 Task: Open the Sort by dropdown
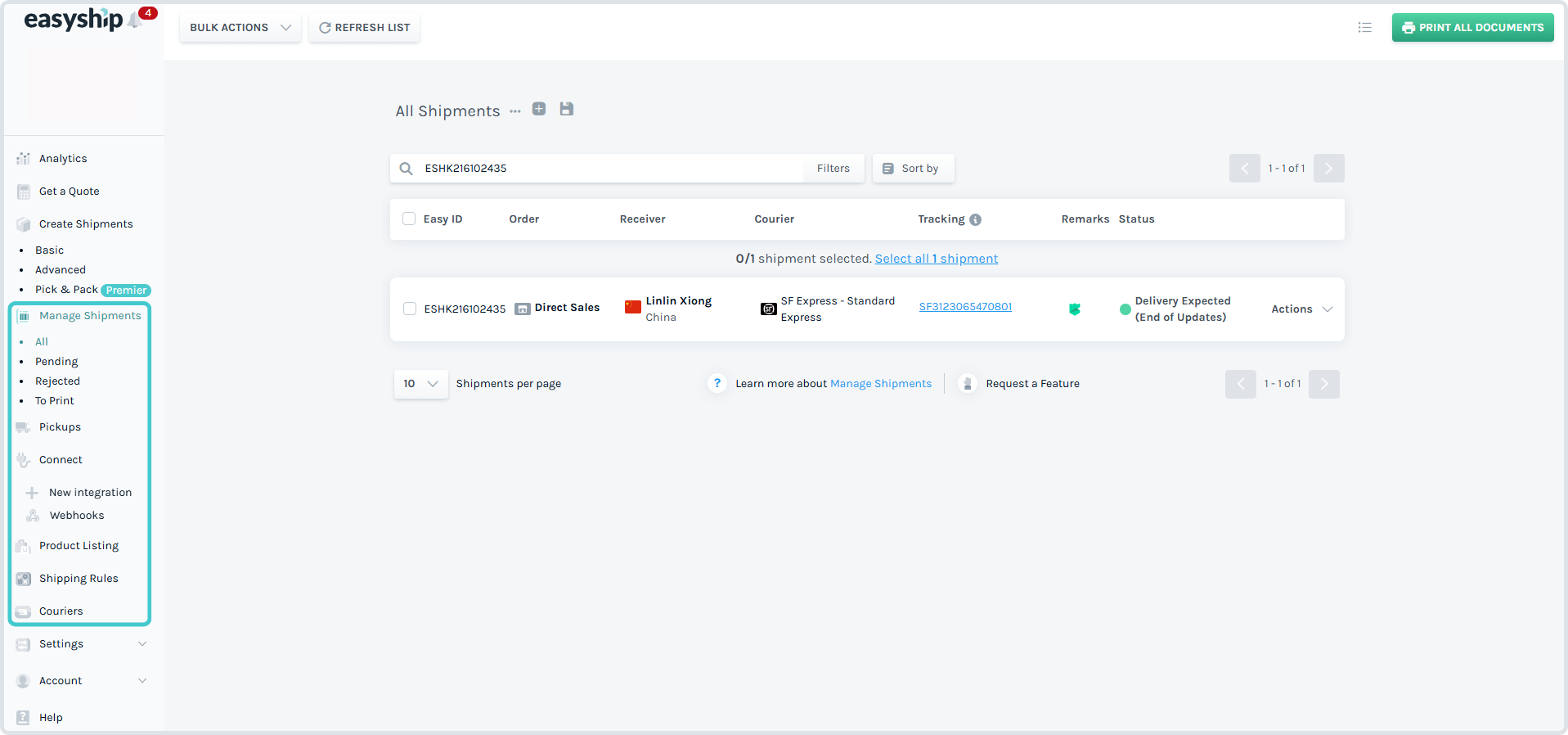(913, 169)
